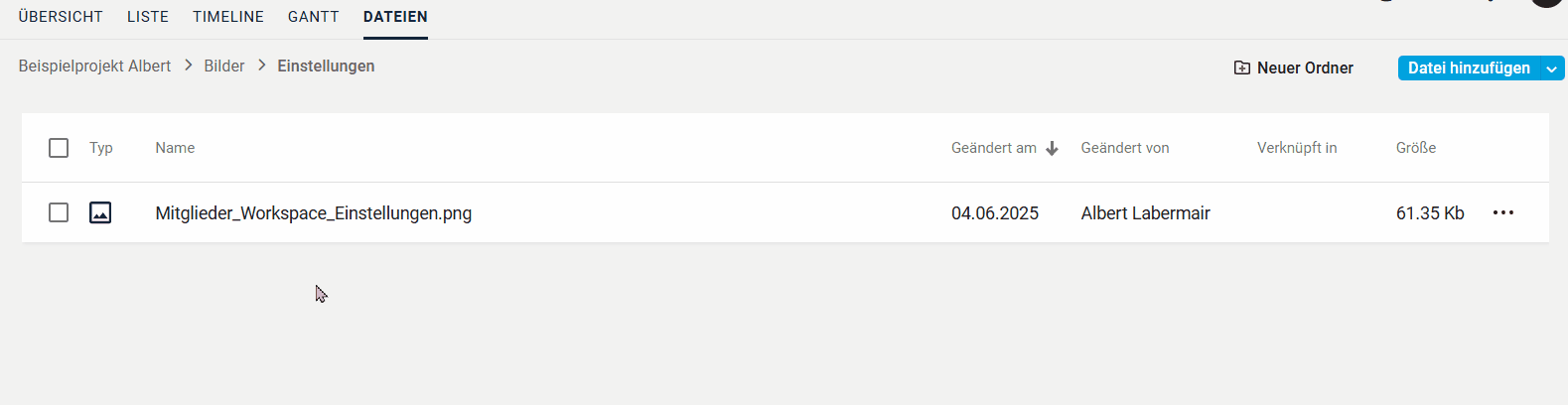Navigate to Beispielprojekt Albert breadcrumb

coord(94,66)
